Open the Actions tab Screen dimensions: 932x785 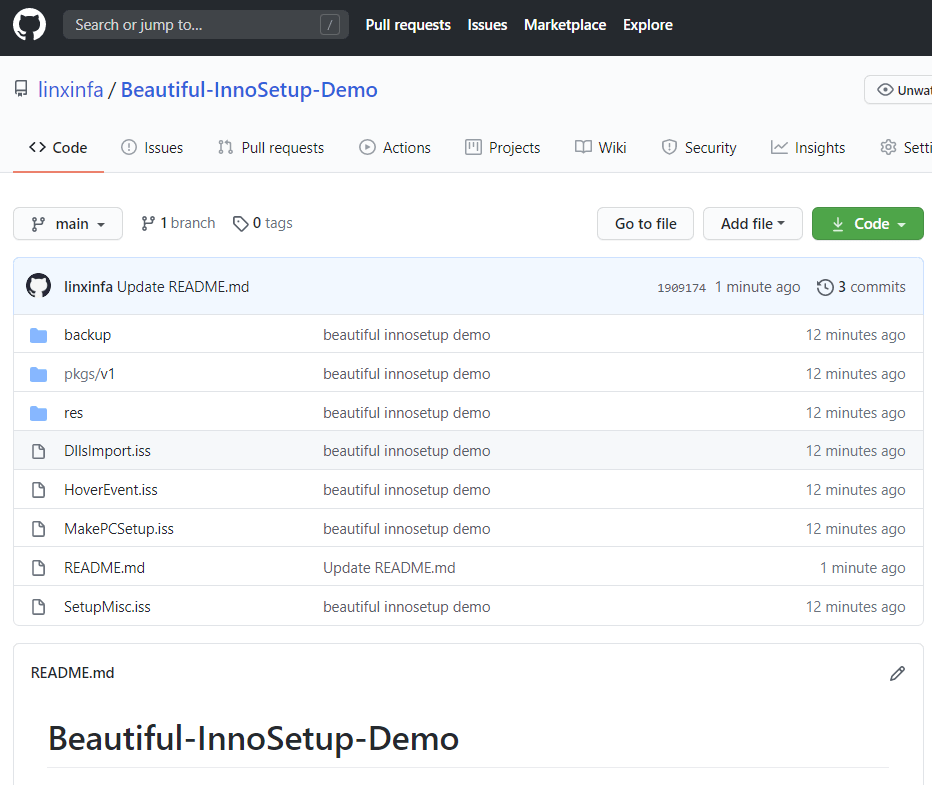tap(394, 147)
